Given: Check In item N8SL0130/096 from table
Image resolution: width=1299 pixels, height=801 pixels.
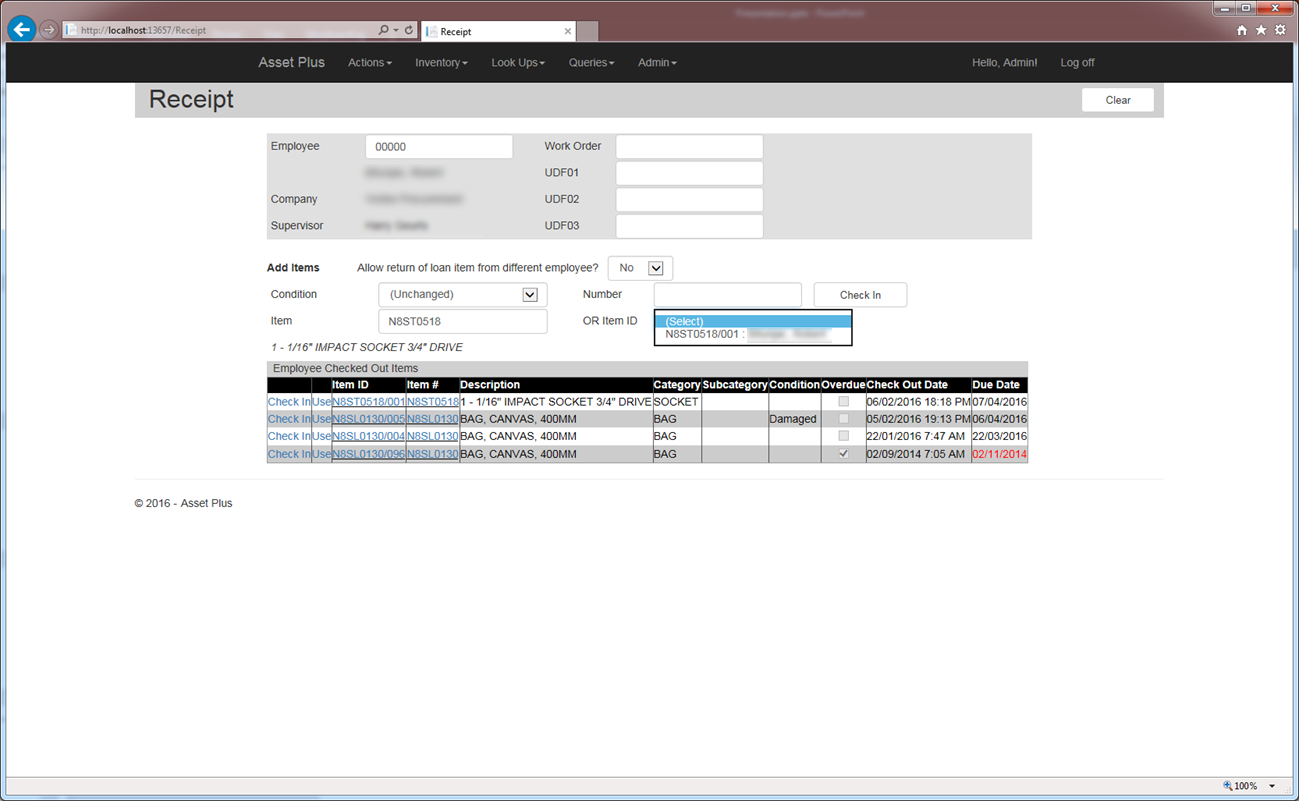Looking at the screenshot, I should click(289, 454).
